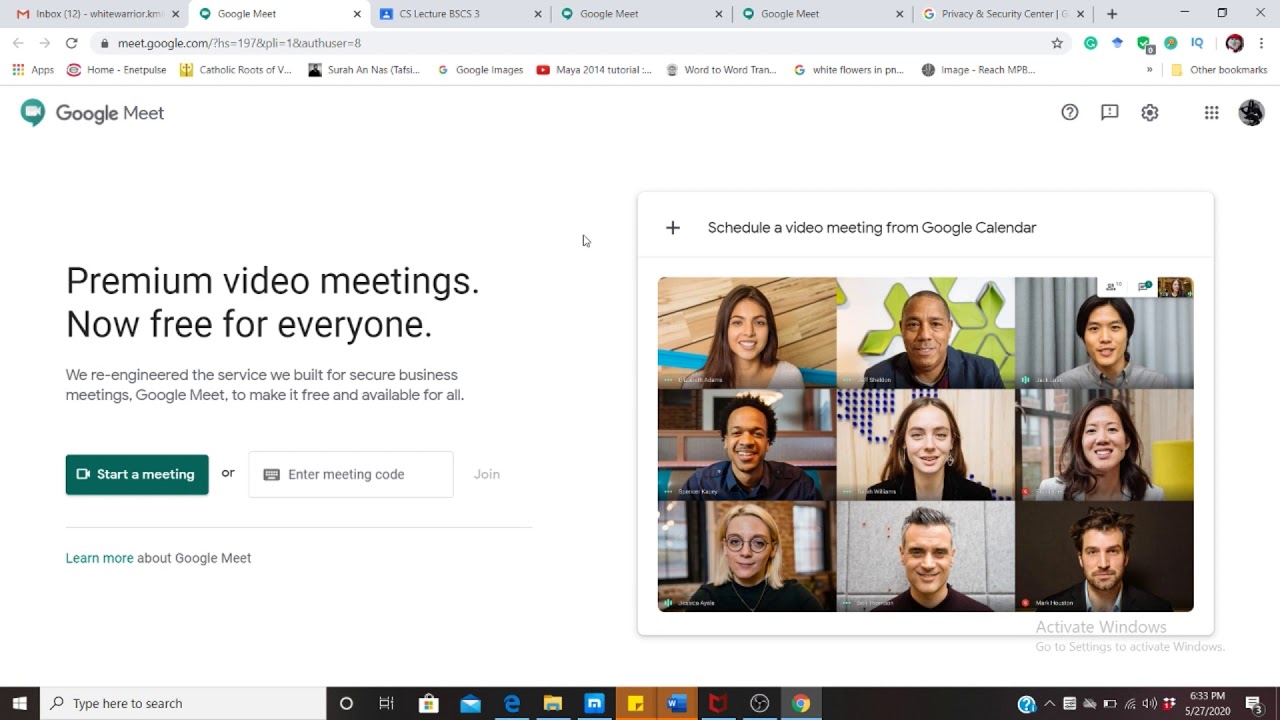Open Google Meet settings gear
1280x720 pixels.
click(x=1150, y=113)
